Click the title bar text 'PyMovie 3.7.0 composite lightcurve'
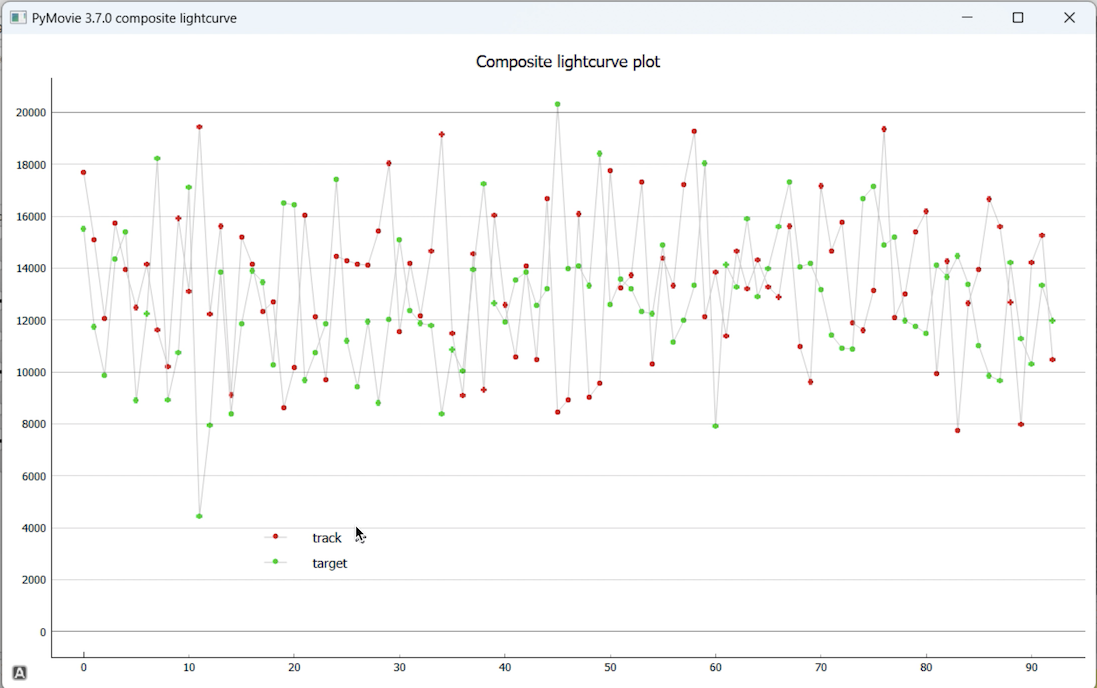Viewport: 1097px width, 688px height. point(134,18)
